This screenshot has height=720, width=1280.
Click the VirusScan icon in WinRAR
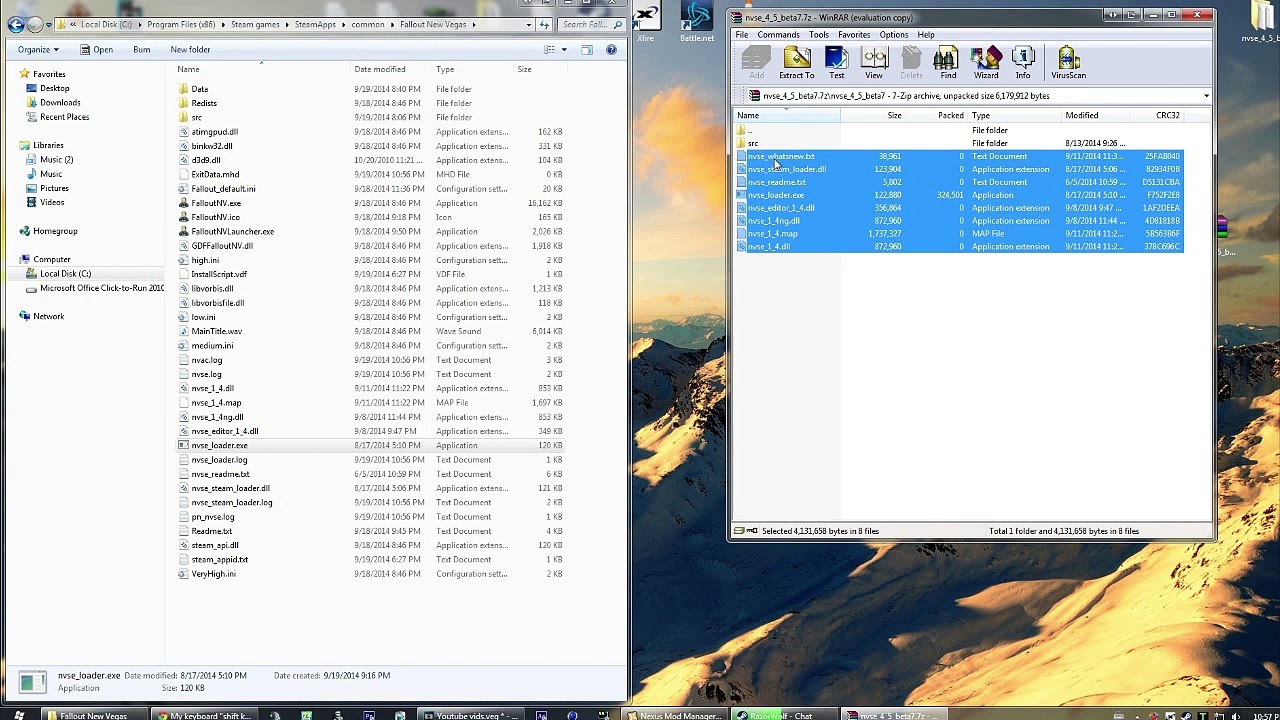(1068, 62)
